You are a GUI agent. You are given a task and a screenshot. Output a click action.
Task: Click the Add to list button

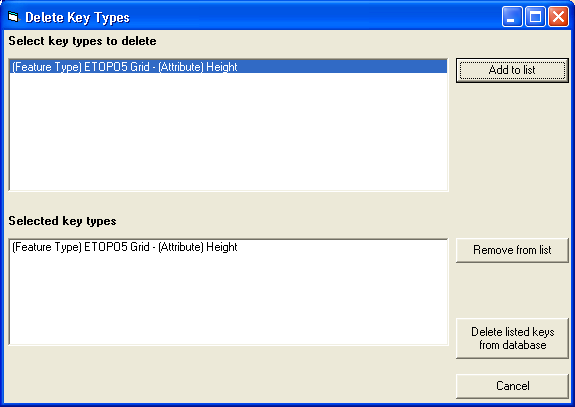[512, 70]
